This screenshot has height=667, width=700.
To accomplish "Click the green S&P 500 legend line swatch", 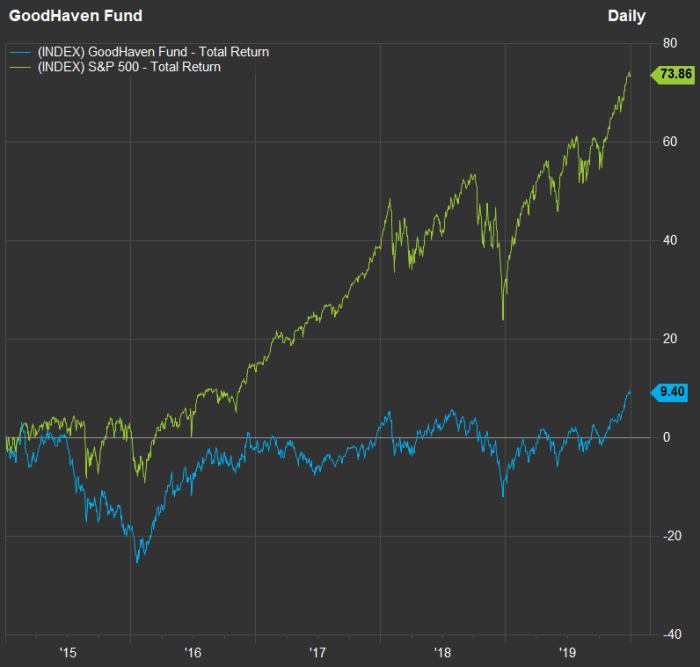I will coord(21,67).
